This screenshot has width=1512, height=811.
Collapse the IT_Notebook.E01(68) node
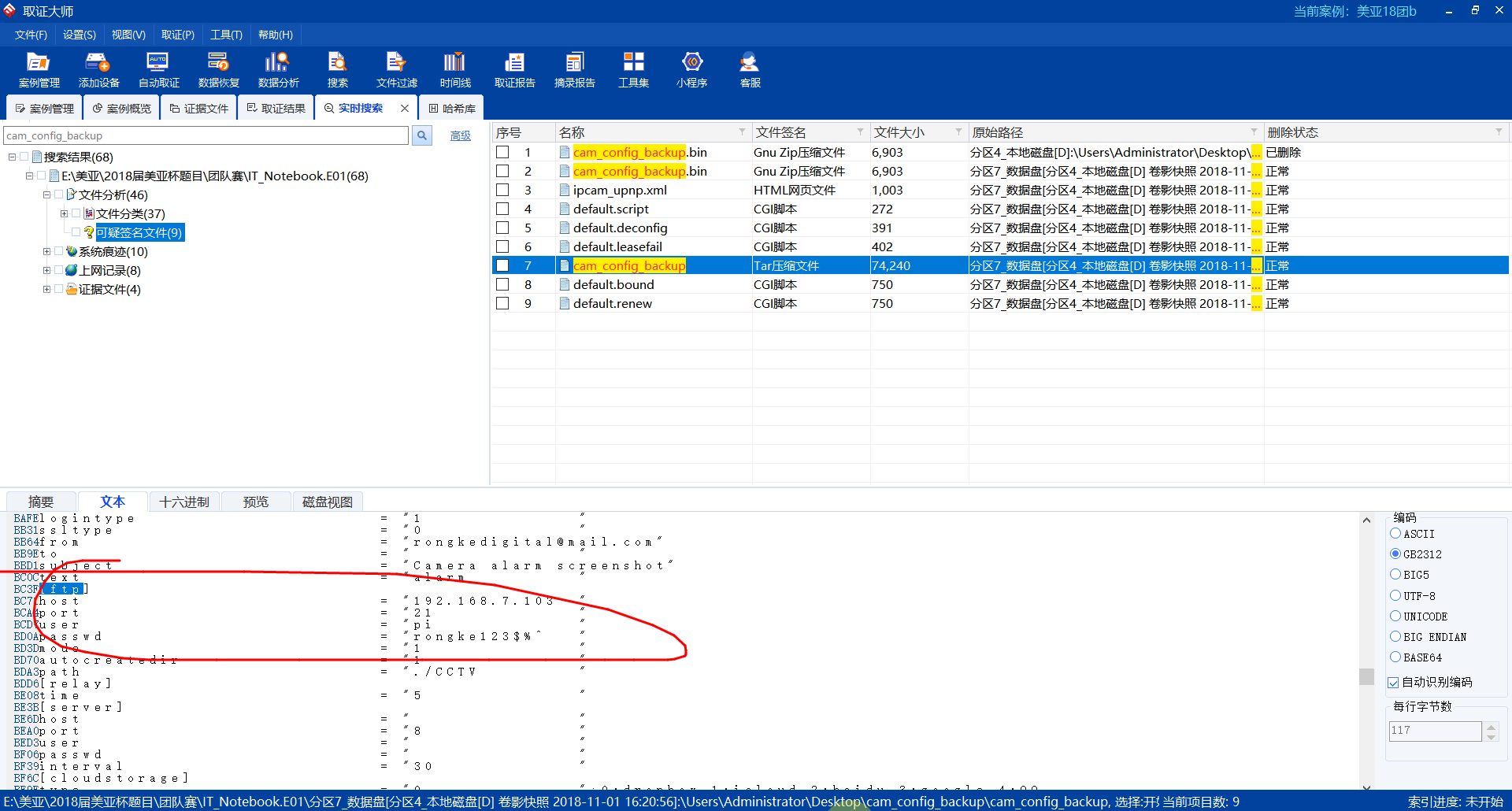(29, 176)
